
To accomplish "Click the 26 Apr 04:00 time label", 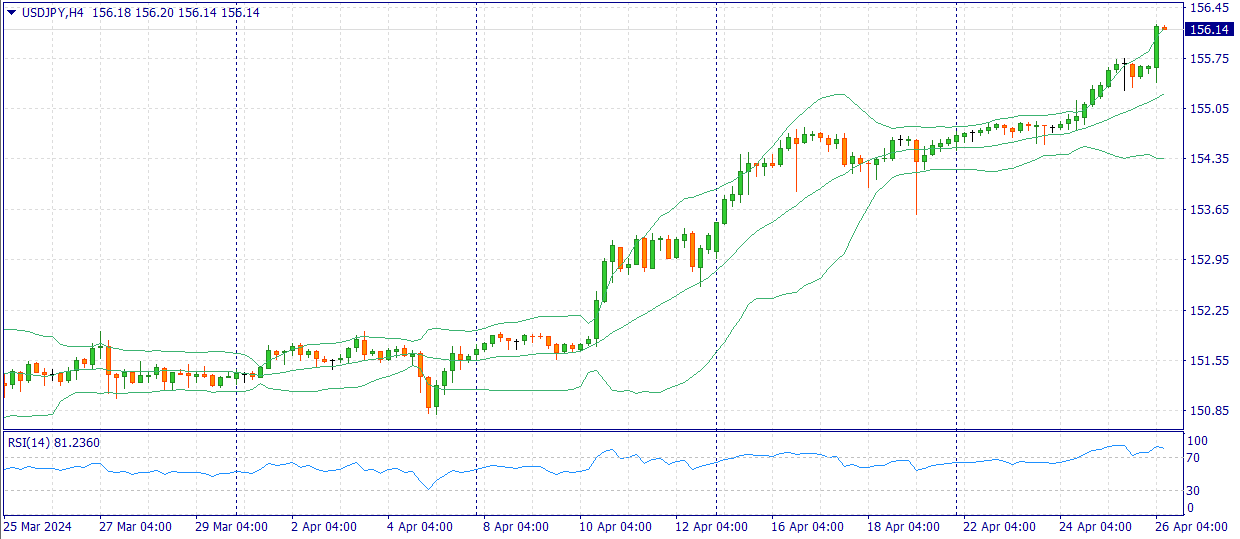I will 1192,527.
